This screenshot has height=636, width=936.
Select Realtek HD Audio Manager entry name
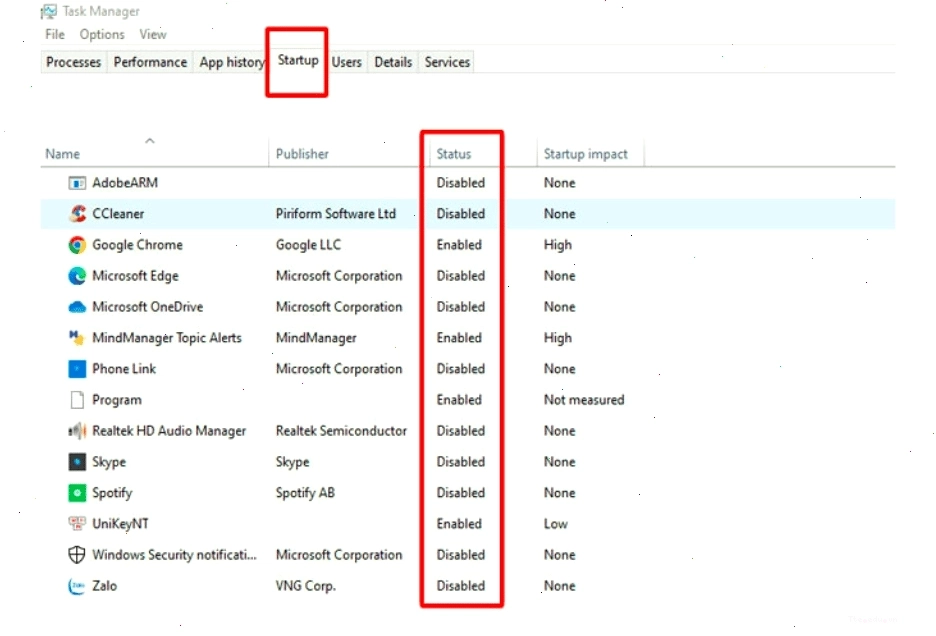coord(169,431)
